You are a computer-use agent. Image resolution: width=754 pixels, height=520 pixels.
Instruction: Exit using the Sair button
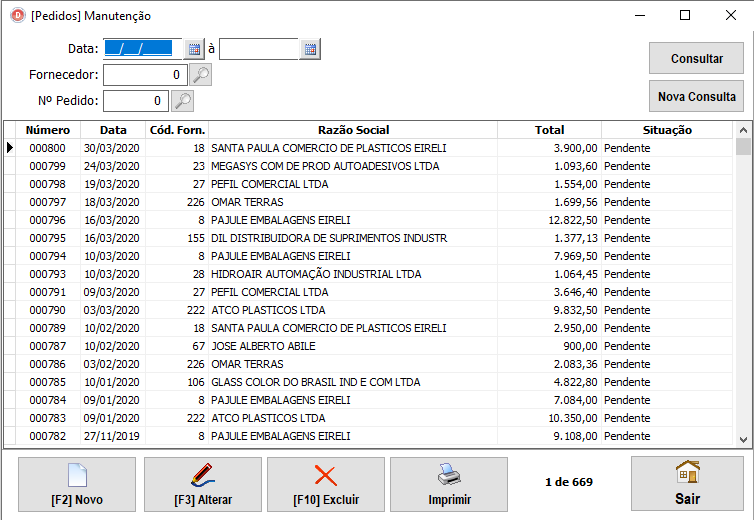[687, 485]
